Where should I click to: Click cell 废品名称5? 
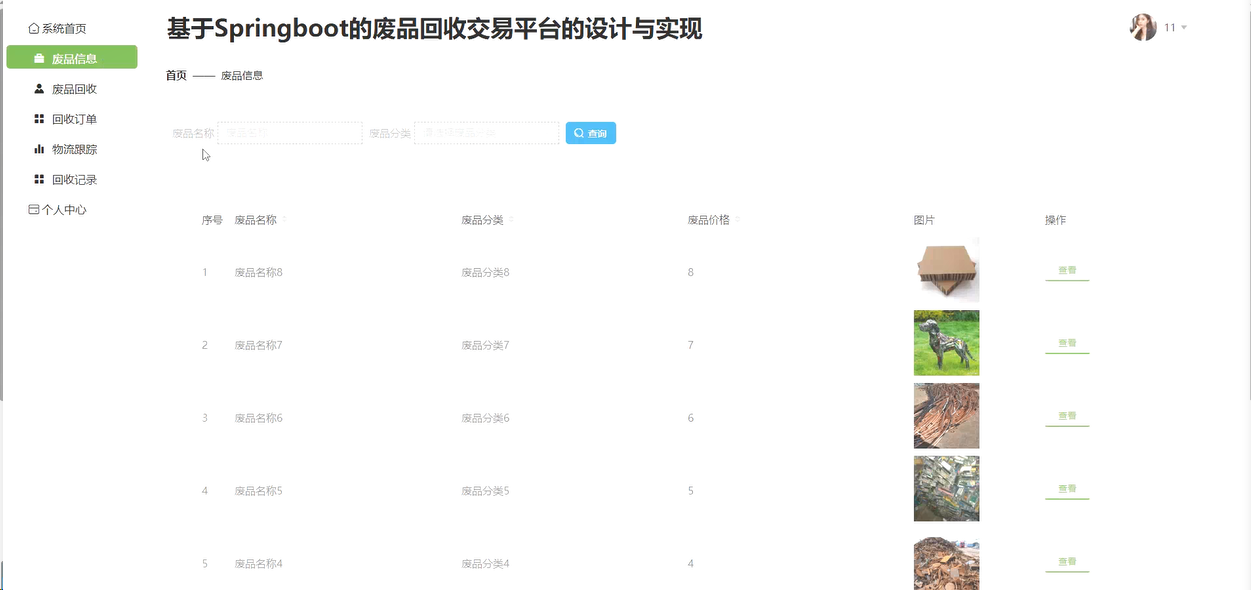click(x=259, y=491)
